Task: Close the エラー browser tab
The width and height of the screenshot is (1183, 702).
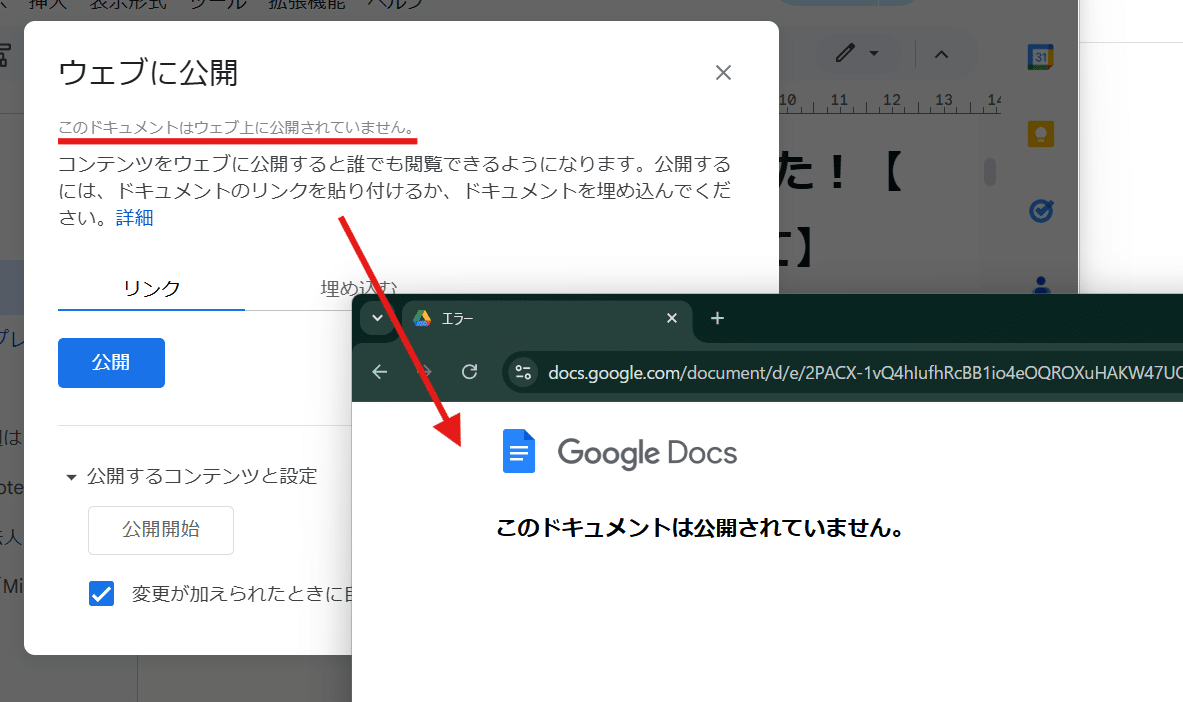Action: [671, 318]
